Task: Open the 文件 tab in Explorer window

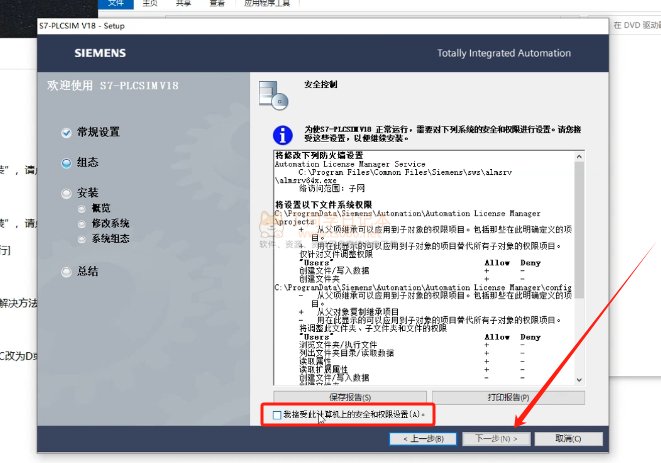Action: pyautogui.click(x=116, y=3)
